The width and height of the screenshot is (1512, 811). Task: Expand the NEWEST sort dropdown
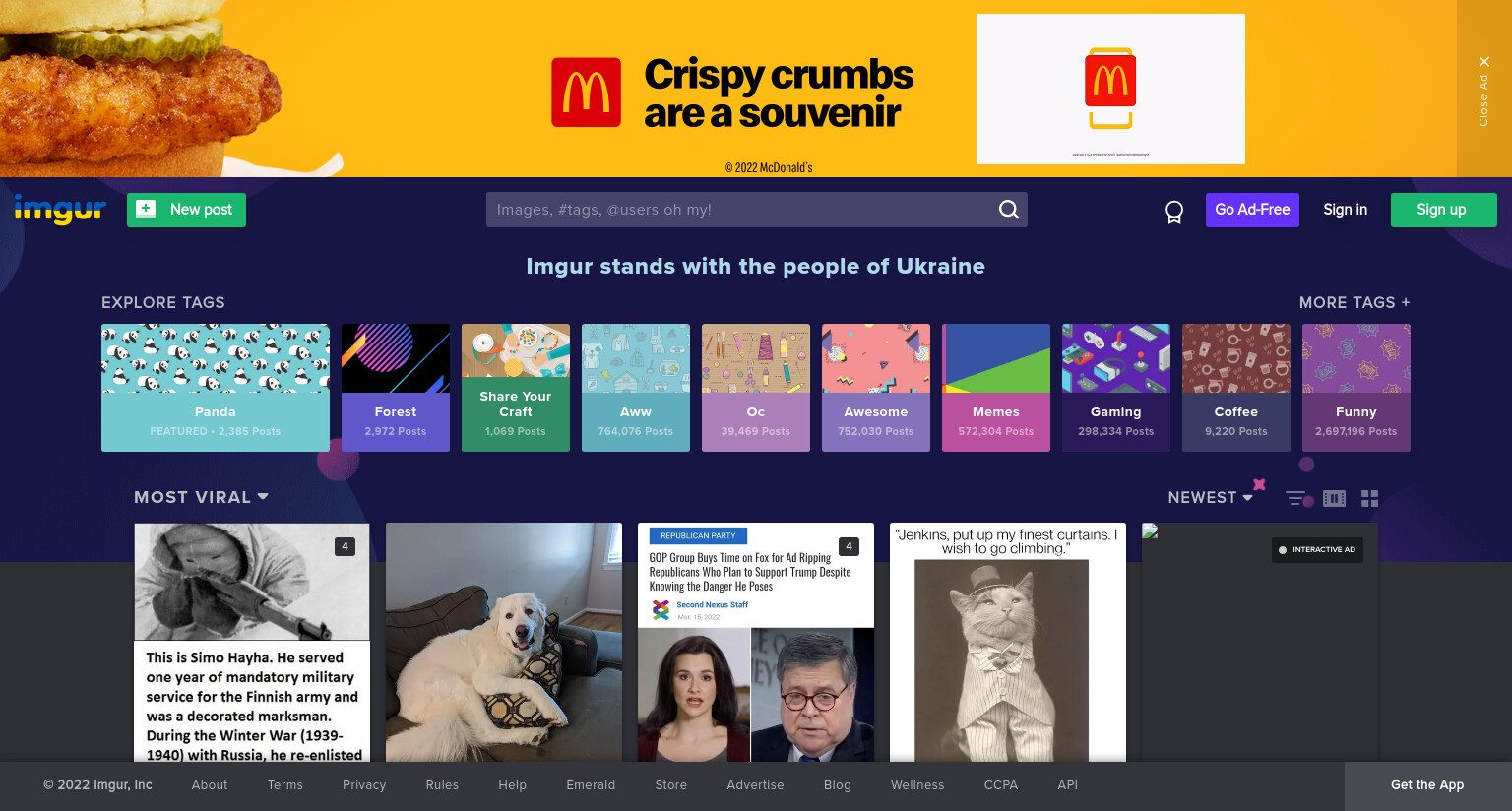[1210, 497]
